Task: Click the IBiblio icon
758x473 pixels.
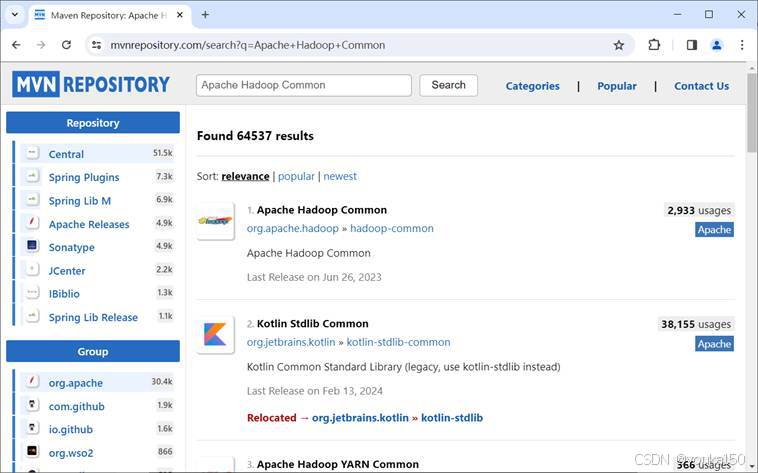Action: click(32, 293)
